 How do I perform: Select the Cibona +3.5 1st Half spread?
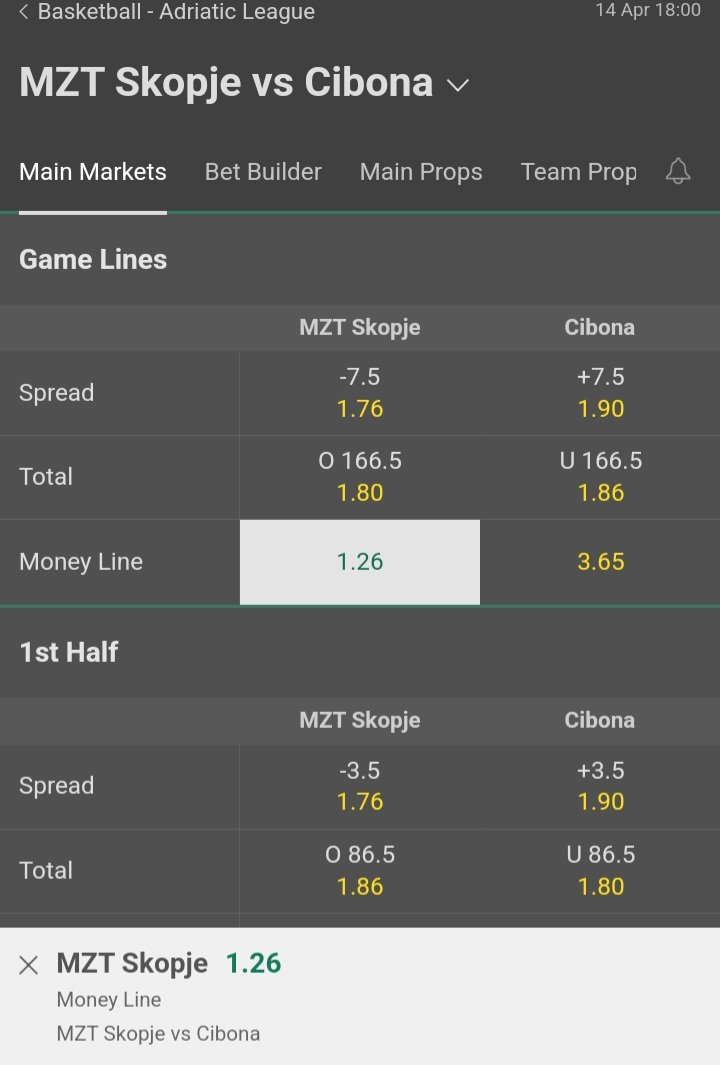600,786
